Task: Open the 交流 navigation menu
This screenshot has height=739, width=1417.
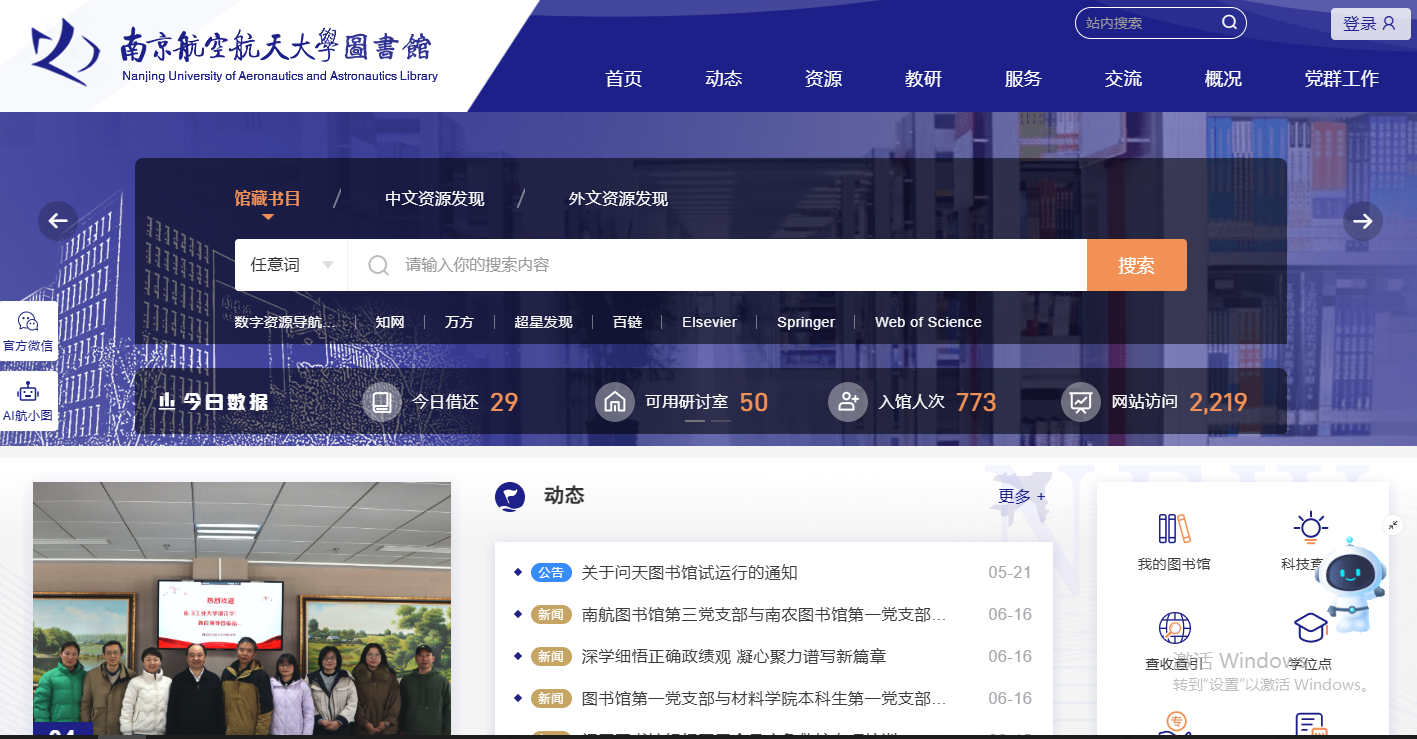Action: (1123, 79)
